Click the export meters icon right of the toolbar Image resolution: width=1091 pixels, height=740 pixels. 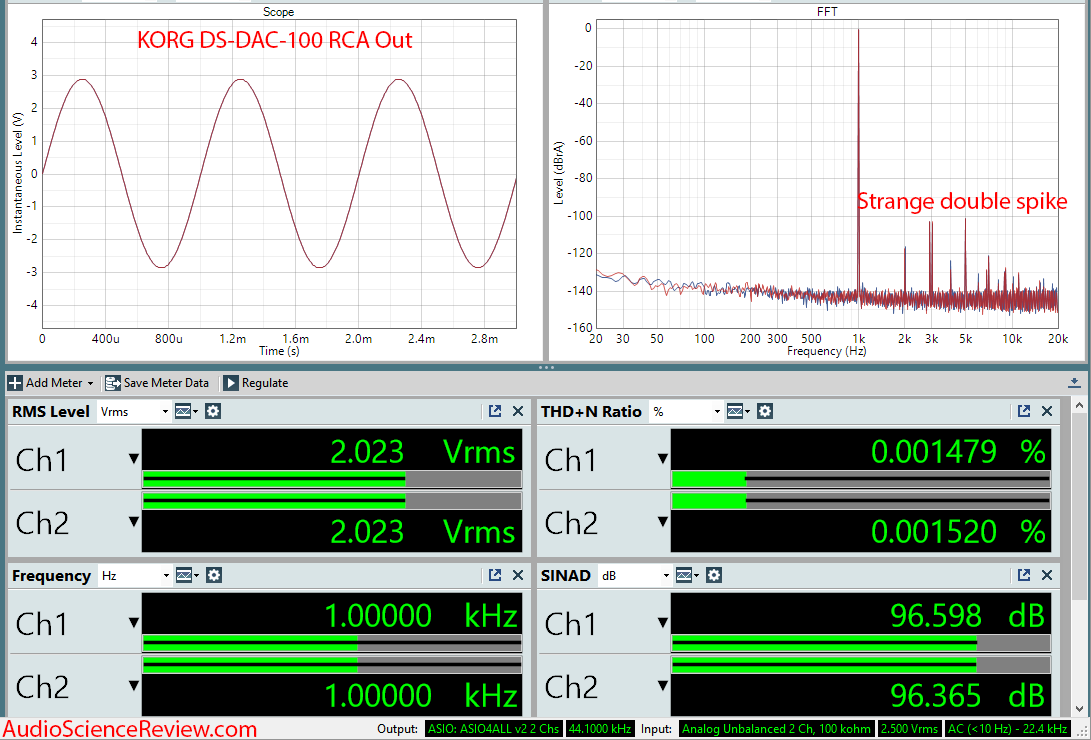pos(1074,383)
